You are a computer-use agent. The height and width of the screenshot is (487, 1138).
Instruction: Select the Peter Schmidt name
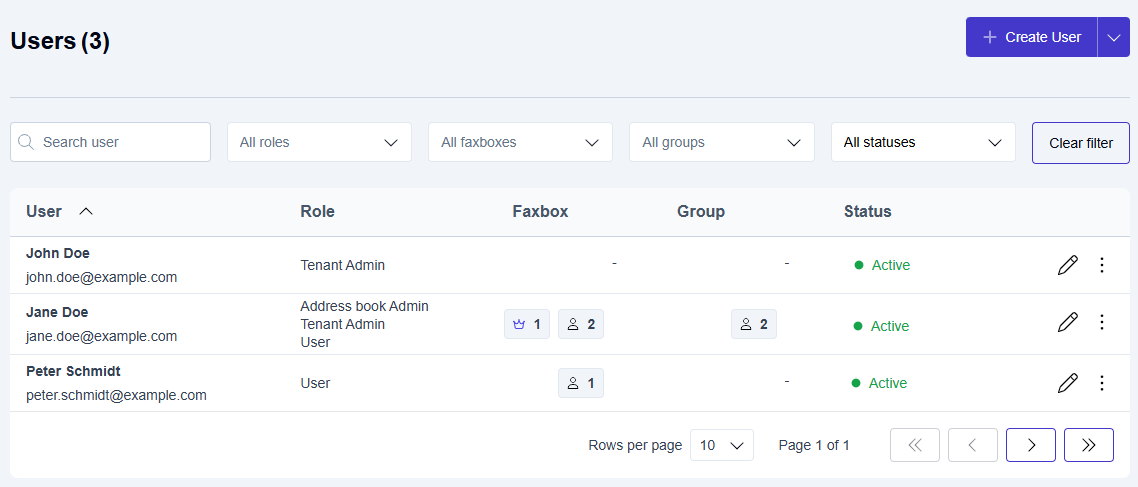pos(73,371)
